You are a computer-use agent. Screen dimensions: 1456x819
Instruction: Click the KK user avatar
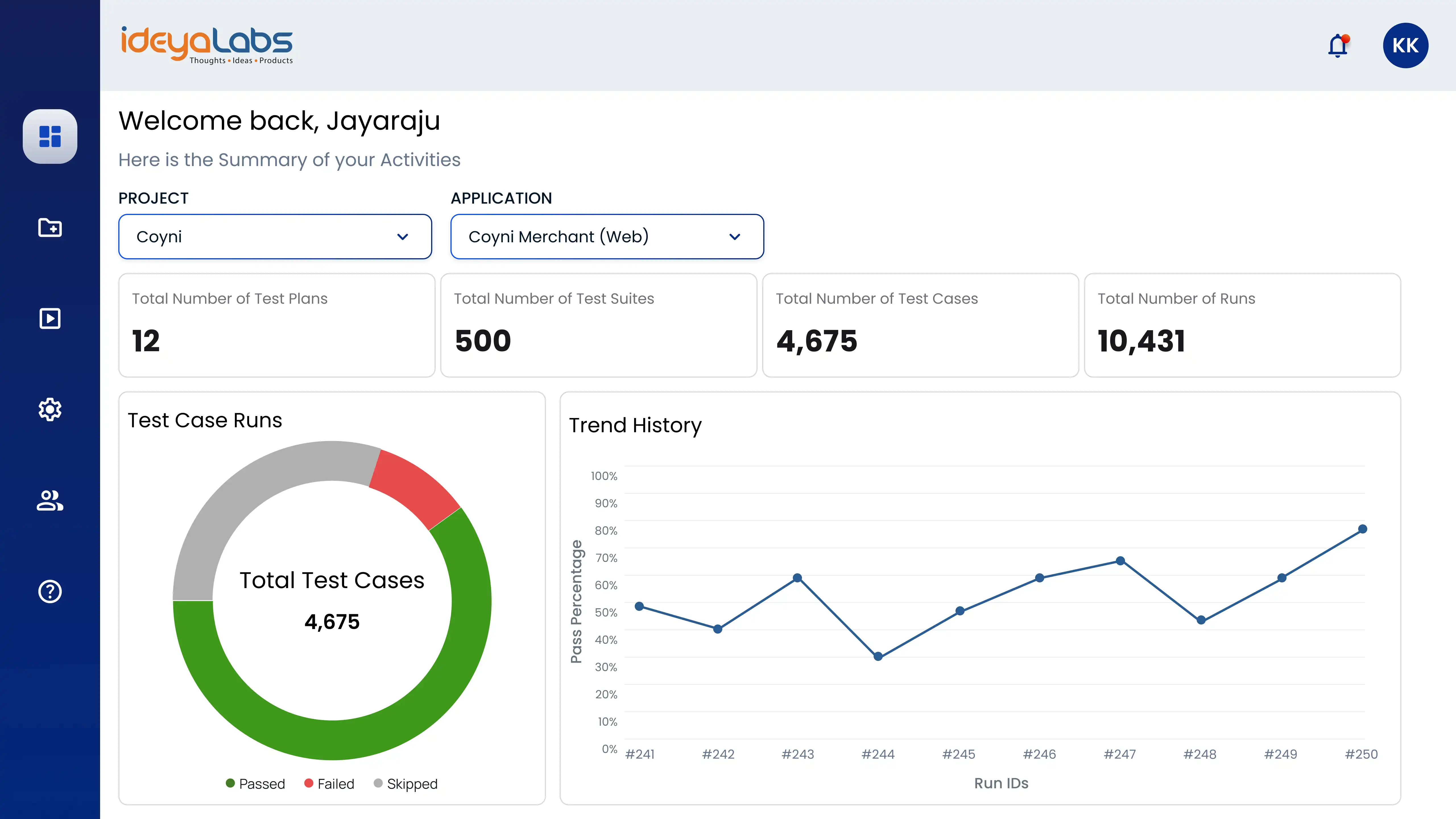(x=1405, y=46)
